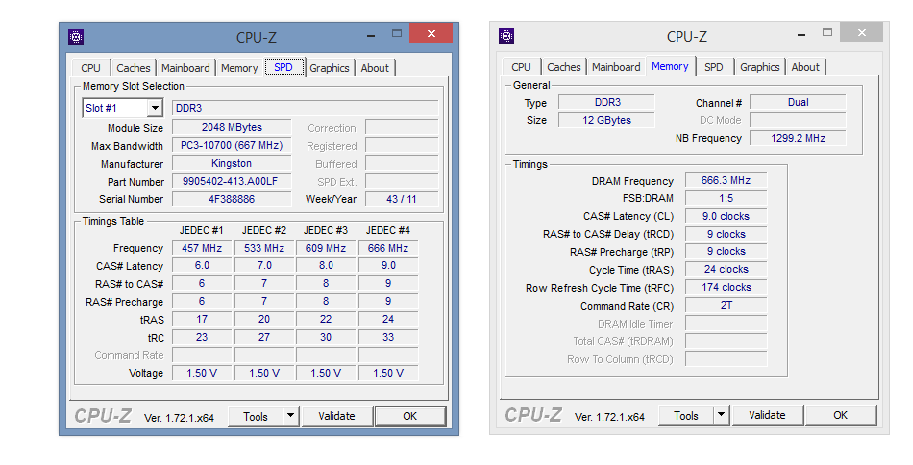The image size is (913, 465).
Task: Click JEDEC #1 tRAS value 17
Action: click(x=202, y=320)
